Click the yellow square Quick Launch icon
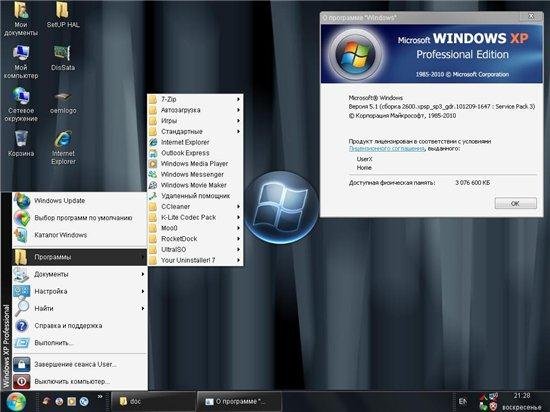The width and height of the screenshot is (550, 412). coord(72,401)
